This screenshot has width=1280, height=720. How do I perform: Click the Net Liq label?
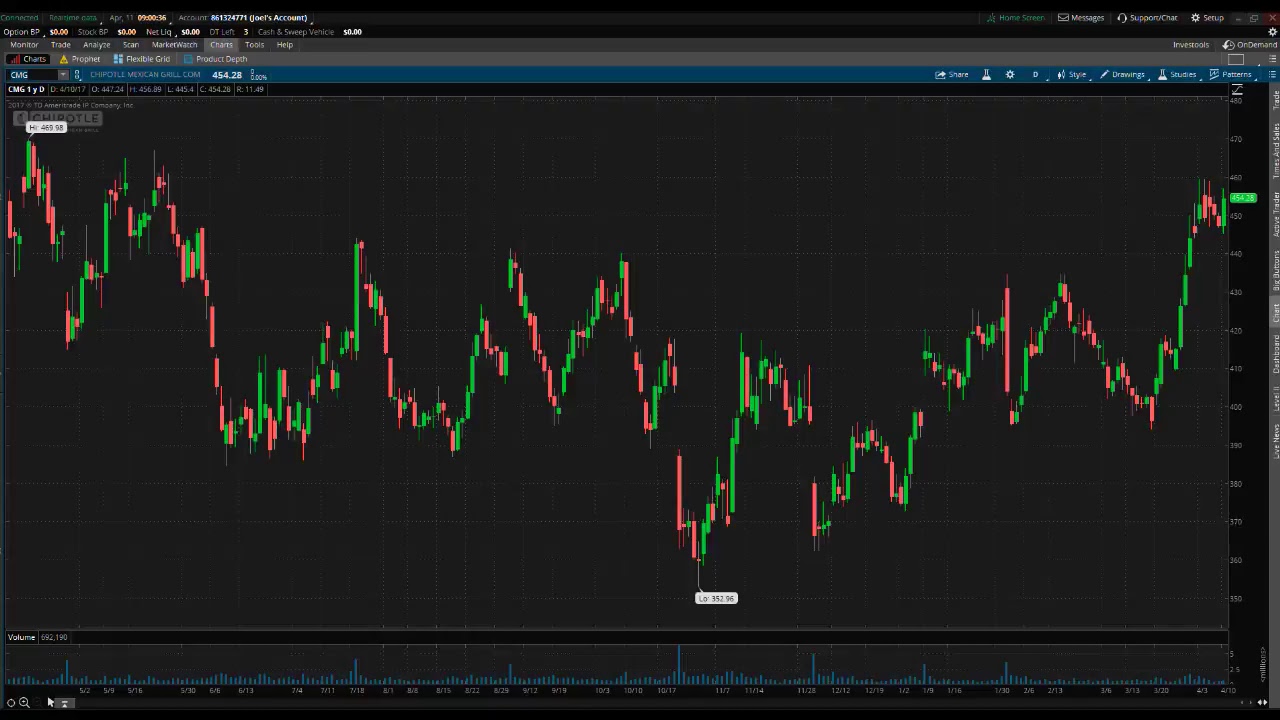pos(159,32)
